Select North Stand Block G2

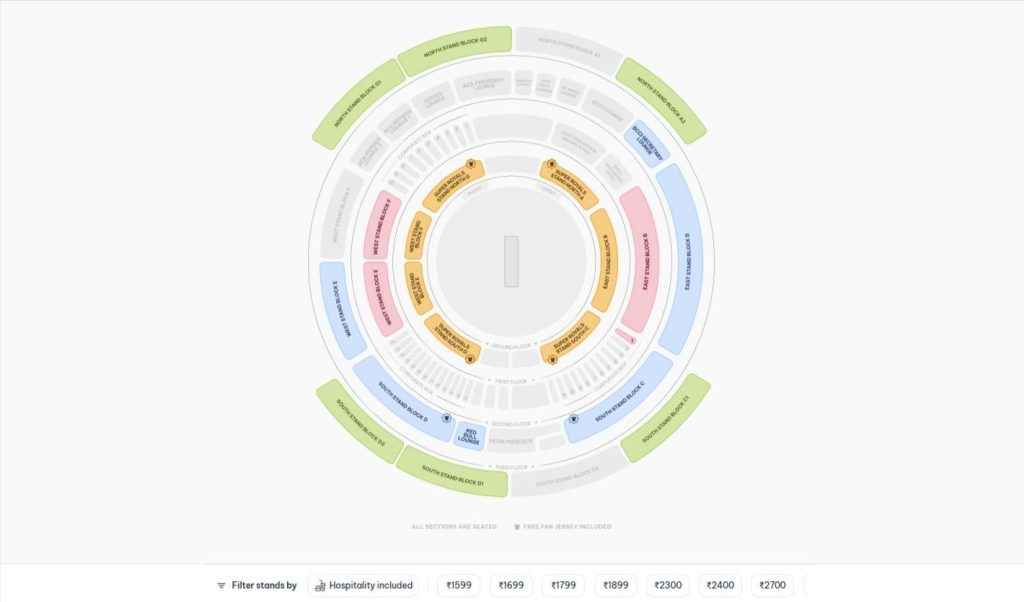pos(455,50)
